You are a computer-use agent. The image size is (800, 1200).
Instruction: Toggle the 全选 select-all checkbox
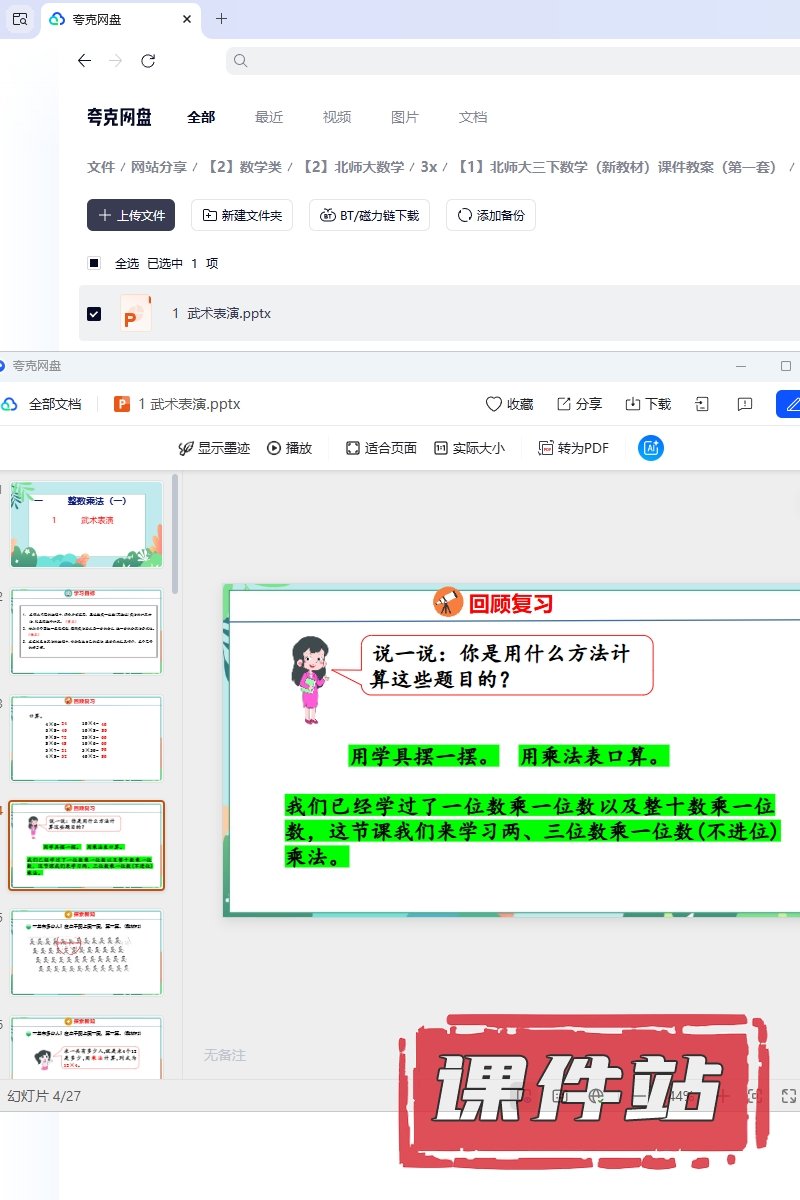pyautogui.click(x=94, y=264)
